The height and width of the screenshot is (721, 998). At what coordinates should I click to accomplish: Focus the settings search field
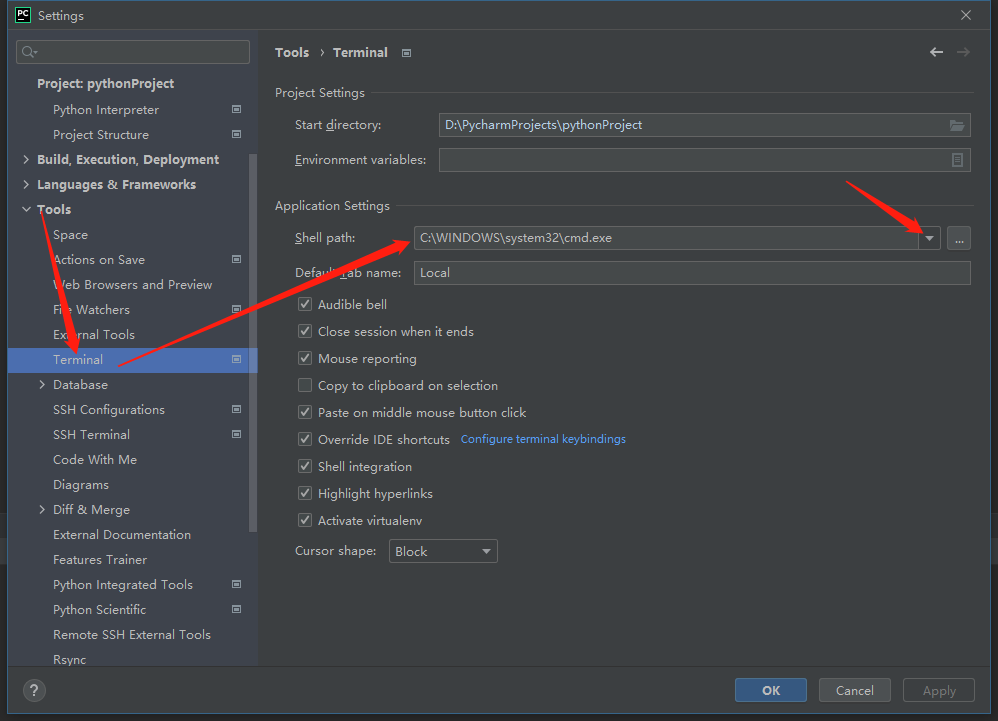coord(133,52)
